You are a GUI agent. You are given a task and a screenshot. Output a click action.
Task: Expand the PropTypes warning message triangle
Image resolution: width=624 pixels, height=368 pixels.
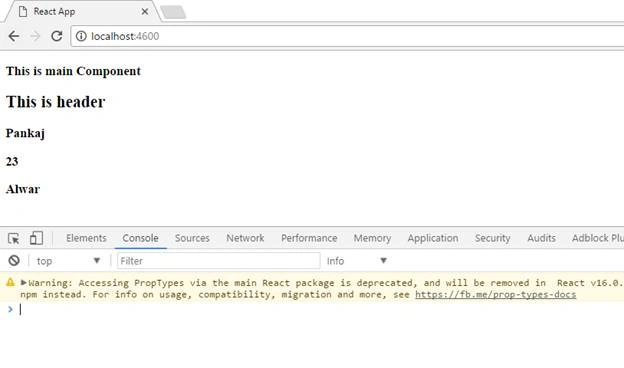pyautogui.click(x=23, y=282)
